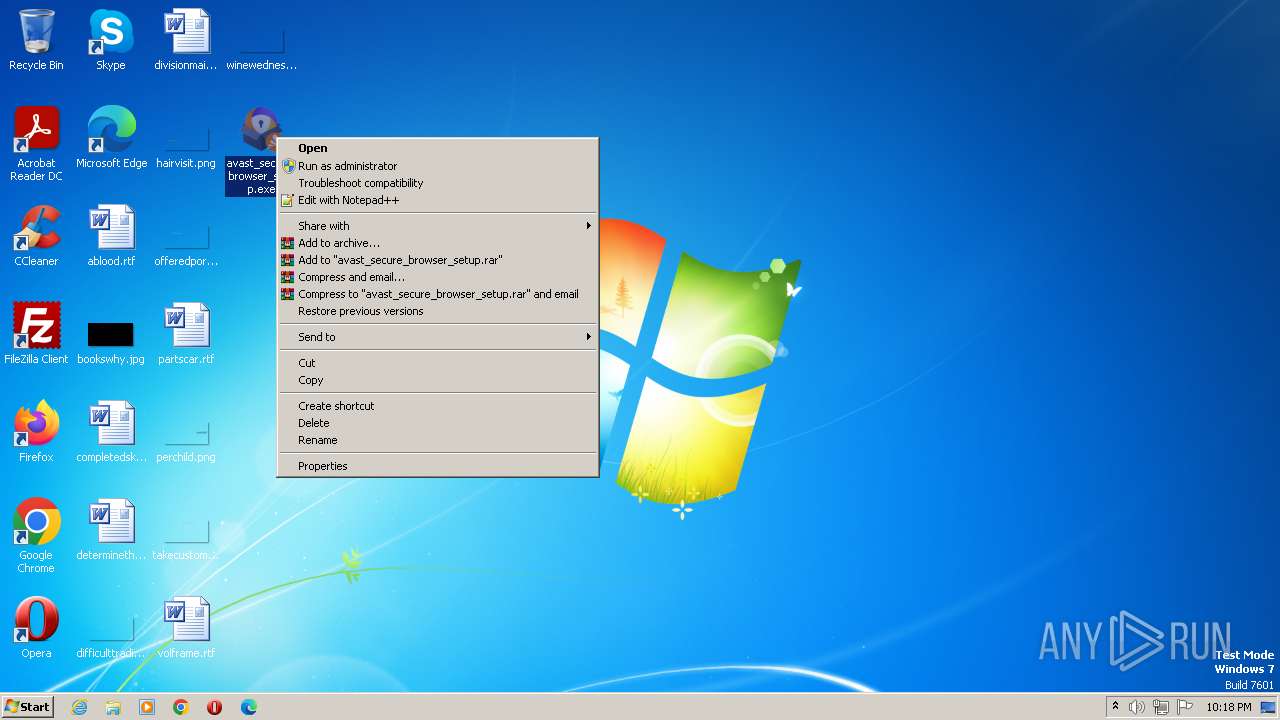Click the Start button
The width and height of the screenshot is (1280, 720).
pyautogui.click(x=28, y=707)
